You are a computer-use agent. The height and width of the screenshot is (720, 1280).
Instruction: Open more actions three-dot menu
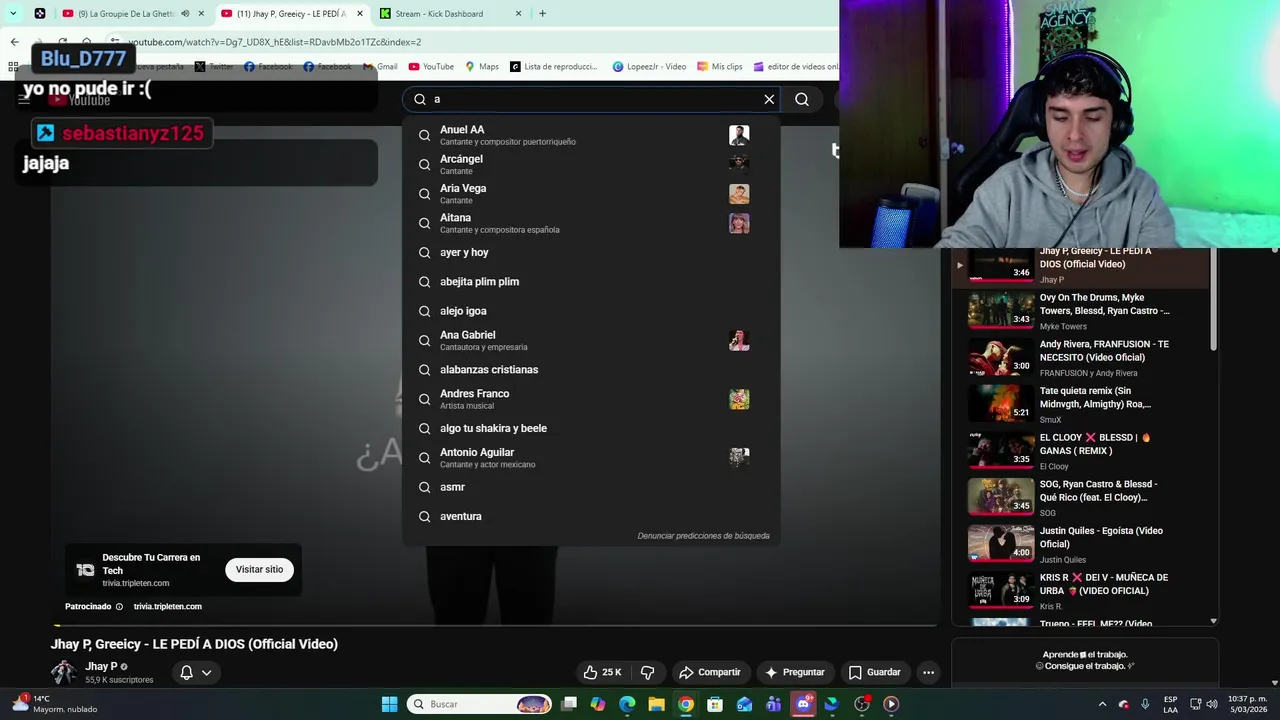pos(928,672)
